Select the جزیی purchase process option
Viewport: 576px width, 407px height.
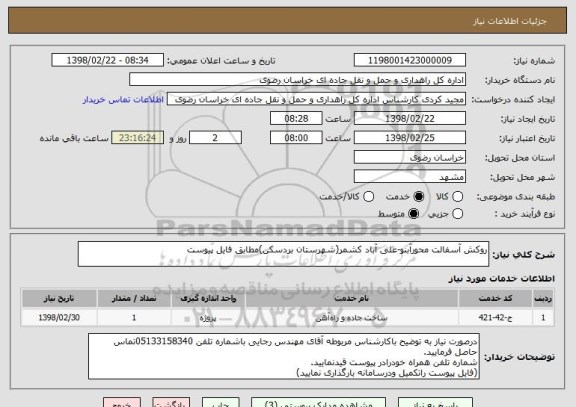[457, 213]
